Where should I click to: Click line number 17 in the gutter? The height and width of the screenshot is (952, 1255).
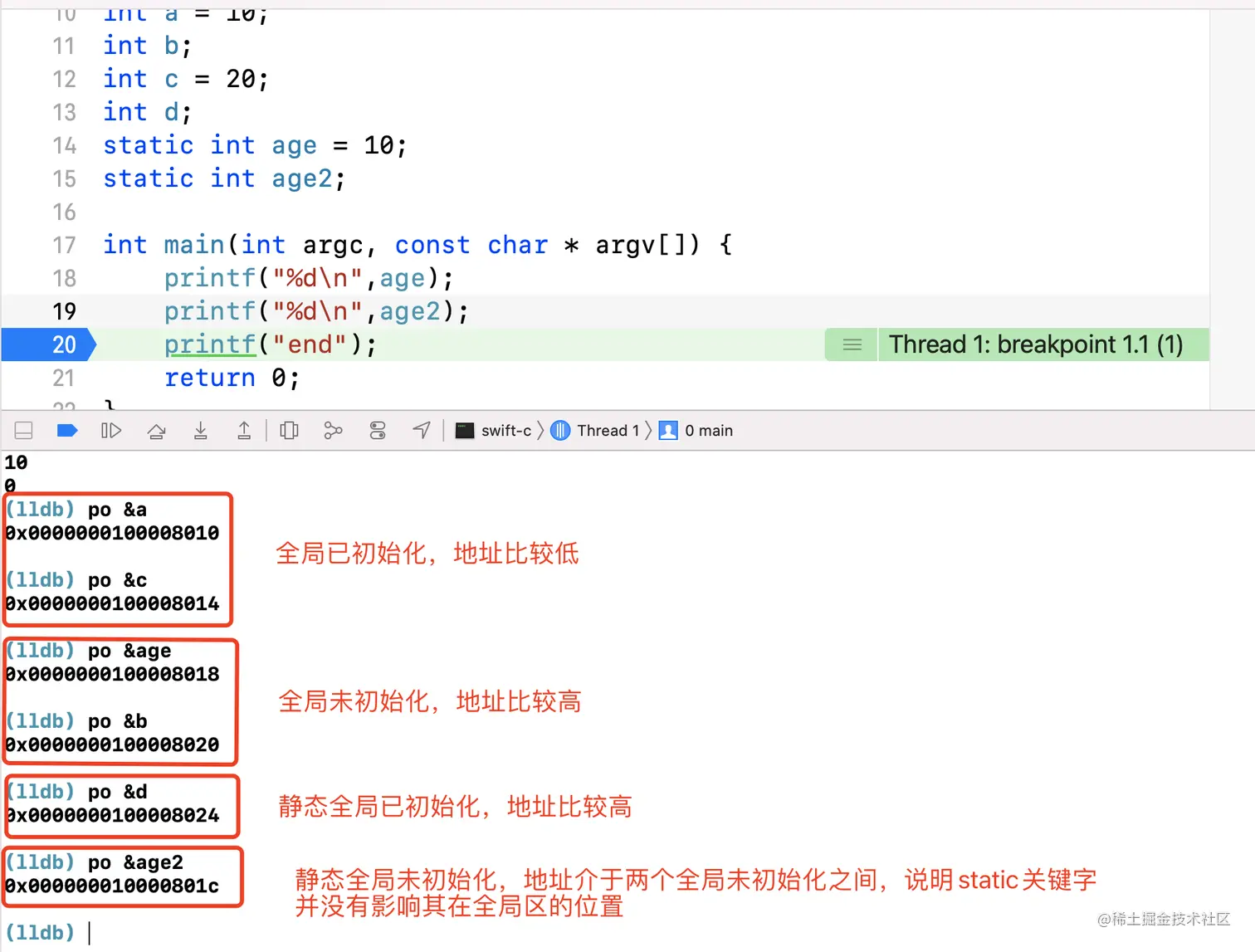(64, 245)
